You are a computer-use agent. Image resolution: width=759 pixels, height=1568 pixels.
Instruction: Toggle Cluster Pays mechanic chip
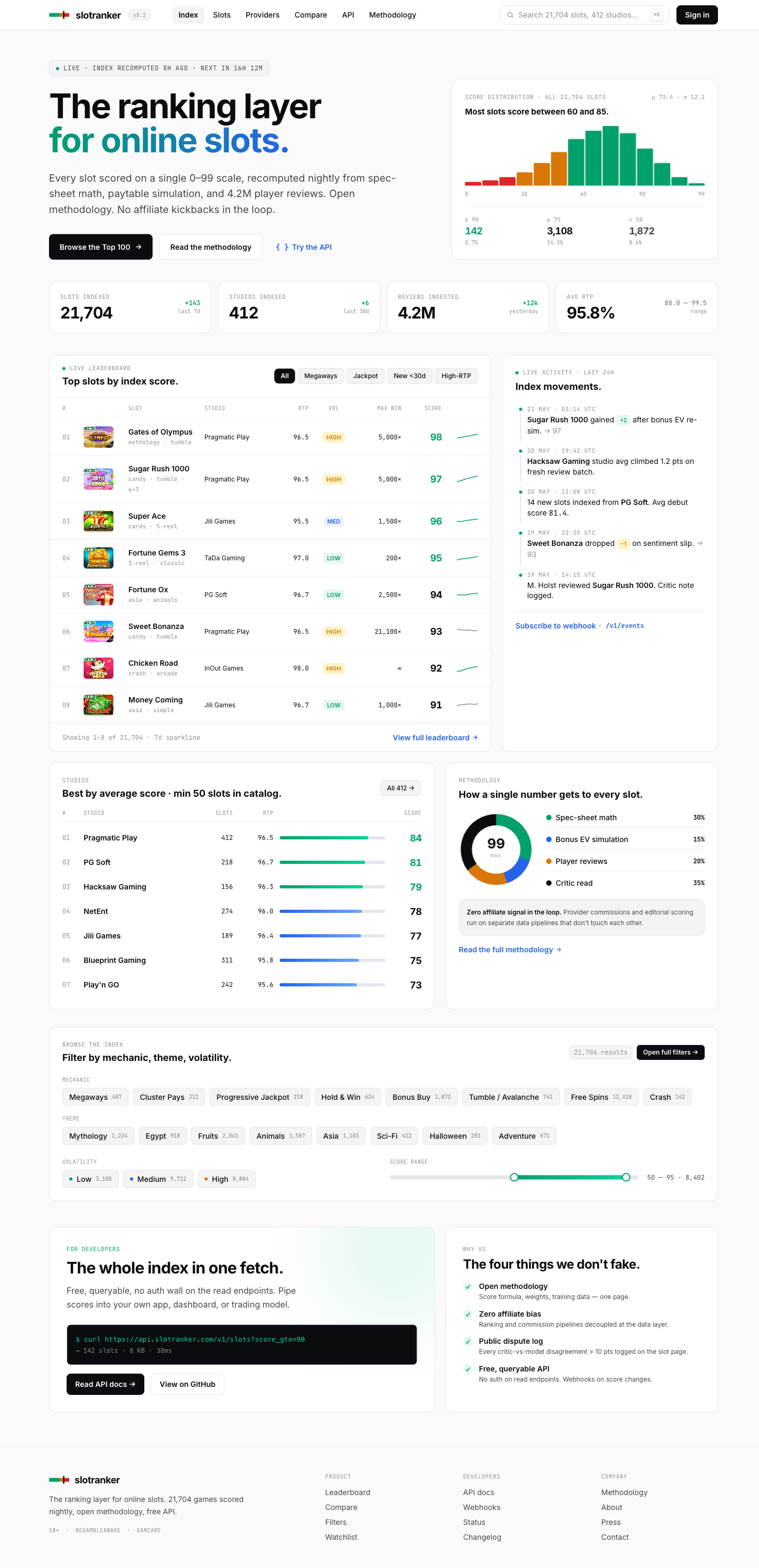(169, 1097)
